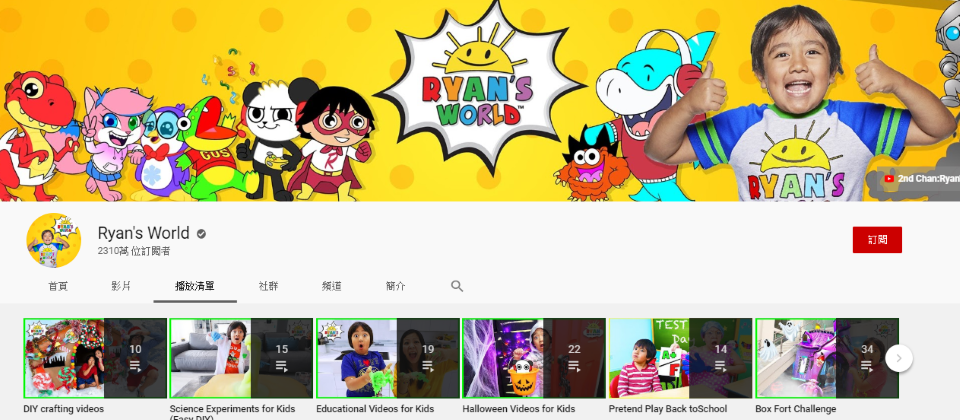Screen dimensions: 960x420
Task: Open the 2nd Chan link on the banner
Action: point(920,179)
